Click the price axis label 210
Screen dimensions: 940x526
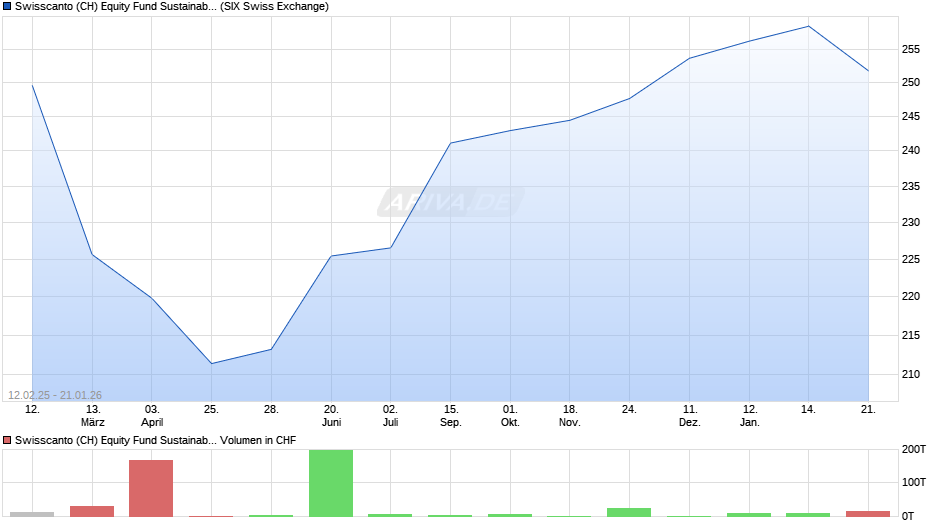tap(911, 374)
